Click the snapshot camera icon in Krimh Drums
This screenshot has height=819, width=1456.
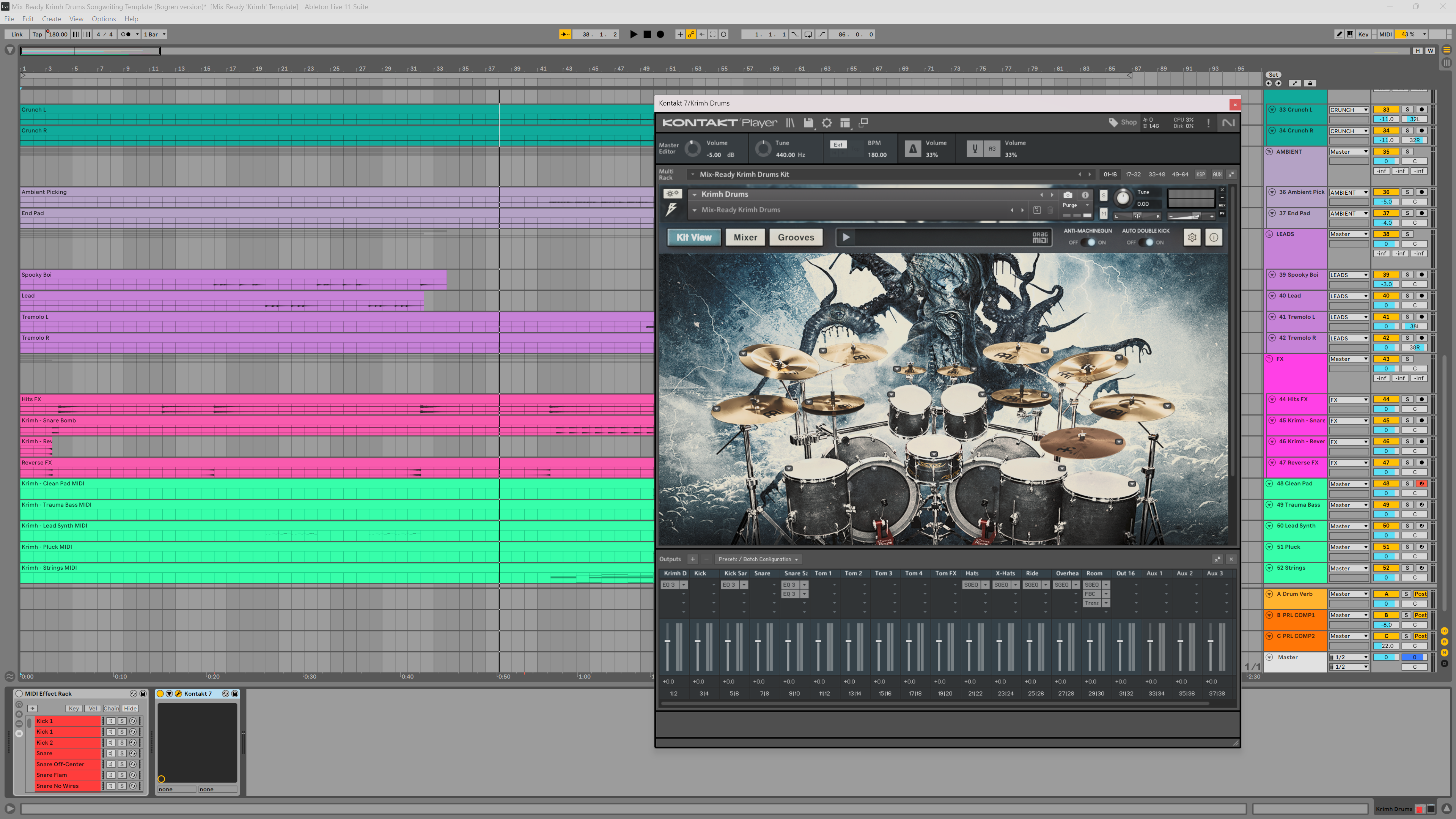1068,195
